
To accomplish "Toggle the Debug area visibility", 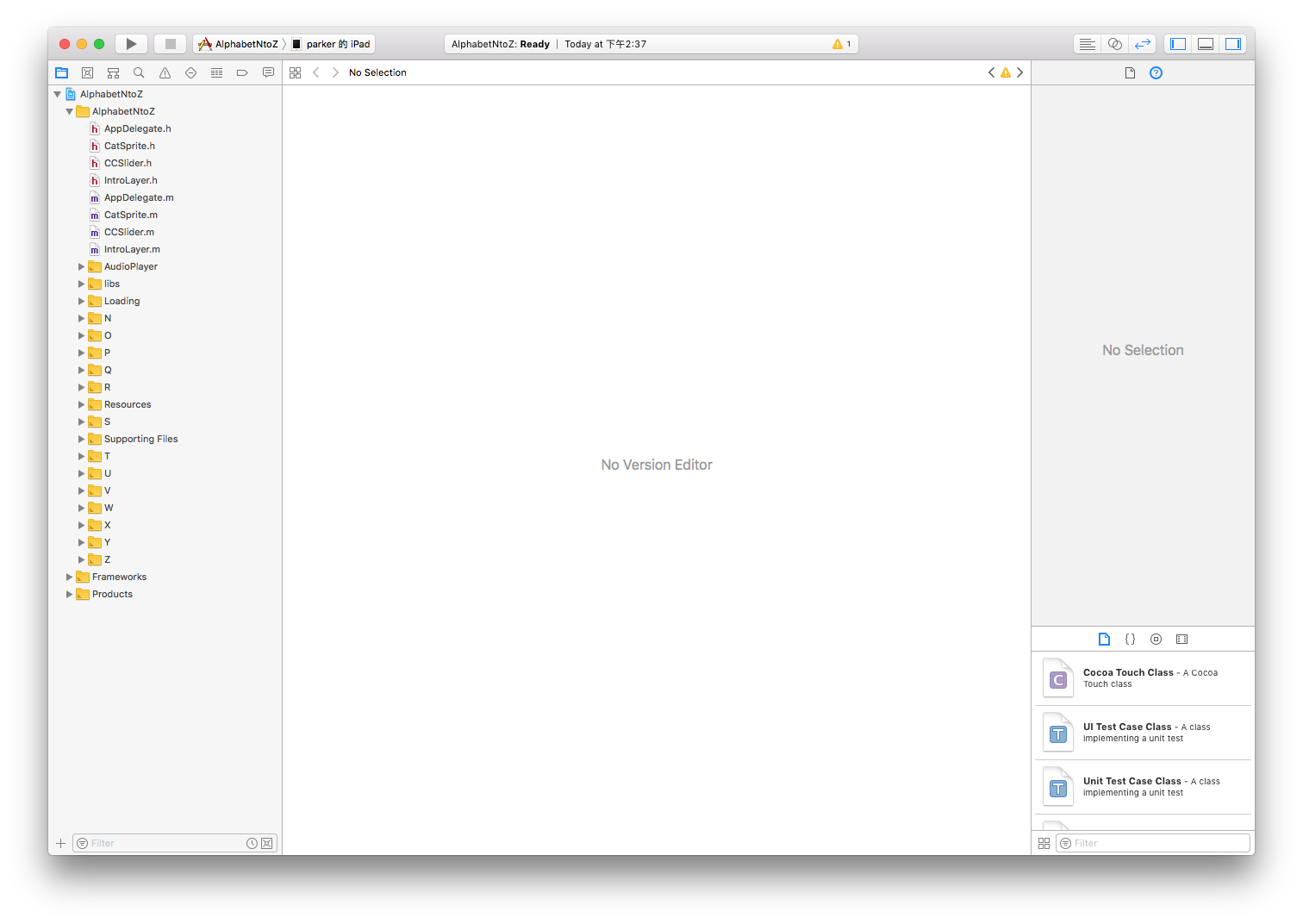I will [1206, 44].
